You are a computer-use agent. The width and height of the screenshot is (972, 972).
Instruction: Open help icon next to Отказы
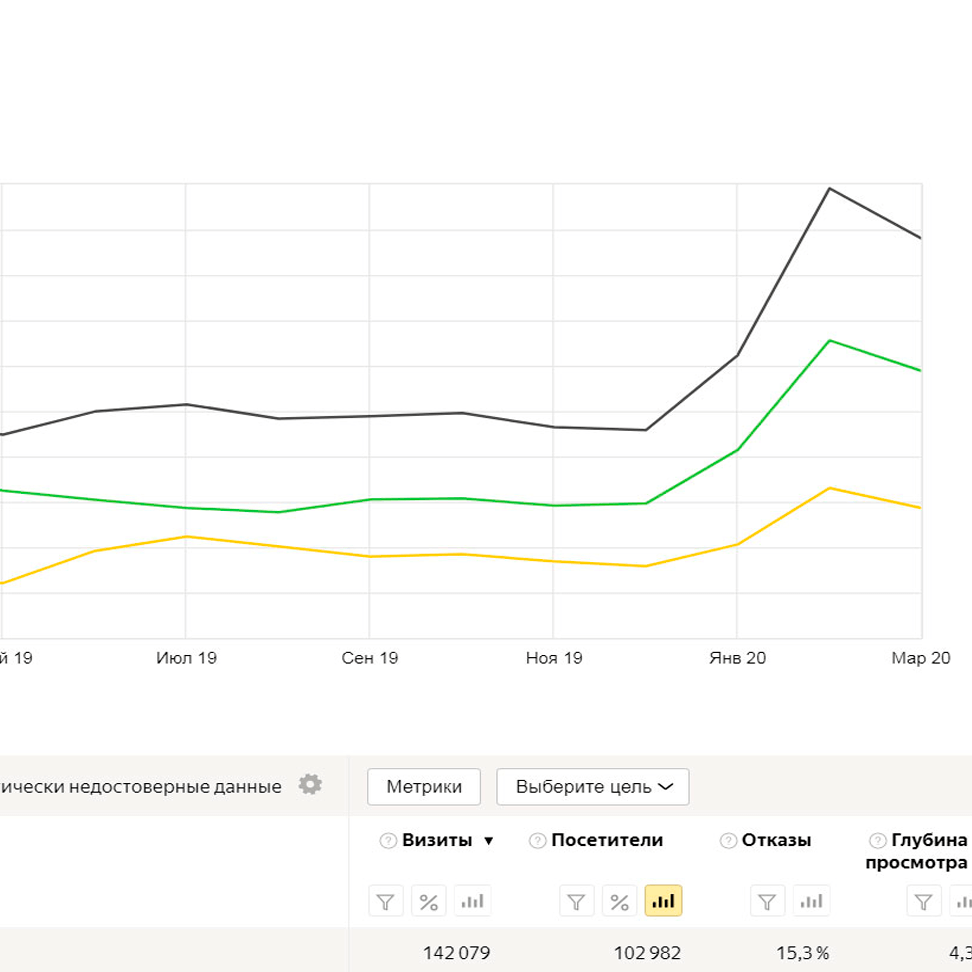pyautogui.click(x=728, y=841)
